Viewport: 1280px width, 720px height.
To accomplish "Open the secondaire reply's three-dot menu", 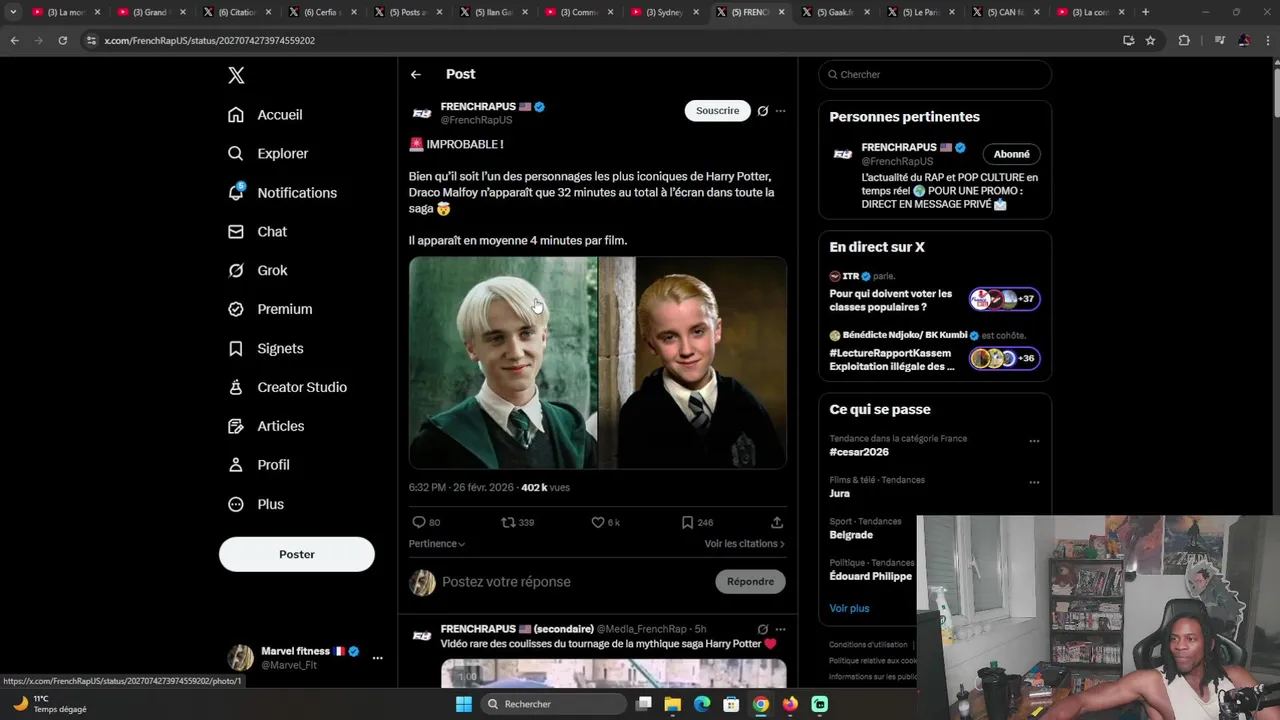I will pyautogui.click(x=781, y=630).
